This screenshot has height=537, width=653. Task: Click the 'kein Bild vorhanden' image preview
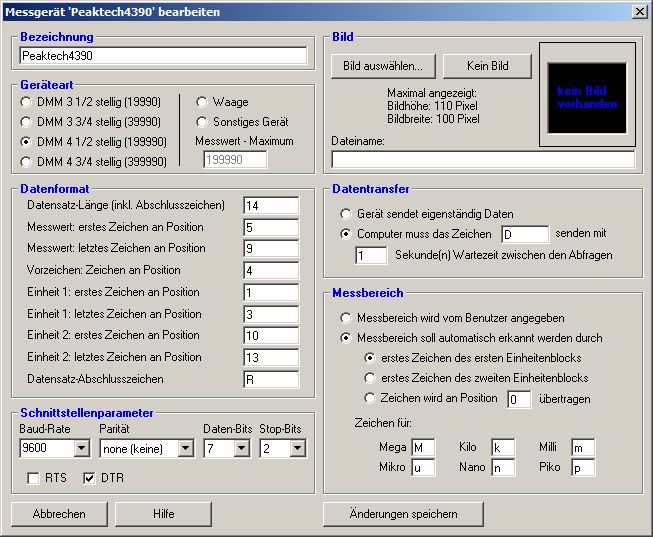point(587,97)
